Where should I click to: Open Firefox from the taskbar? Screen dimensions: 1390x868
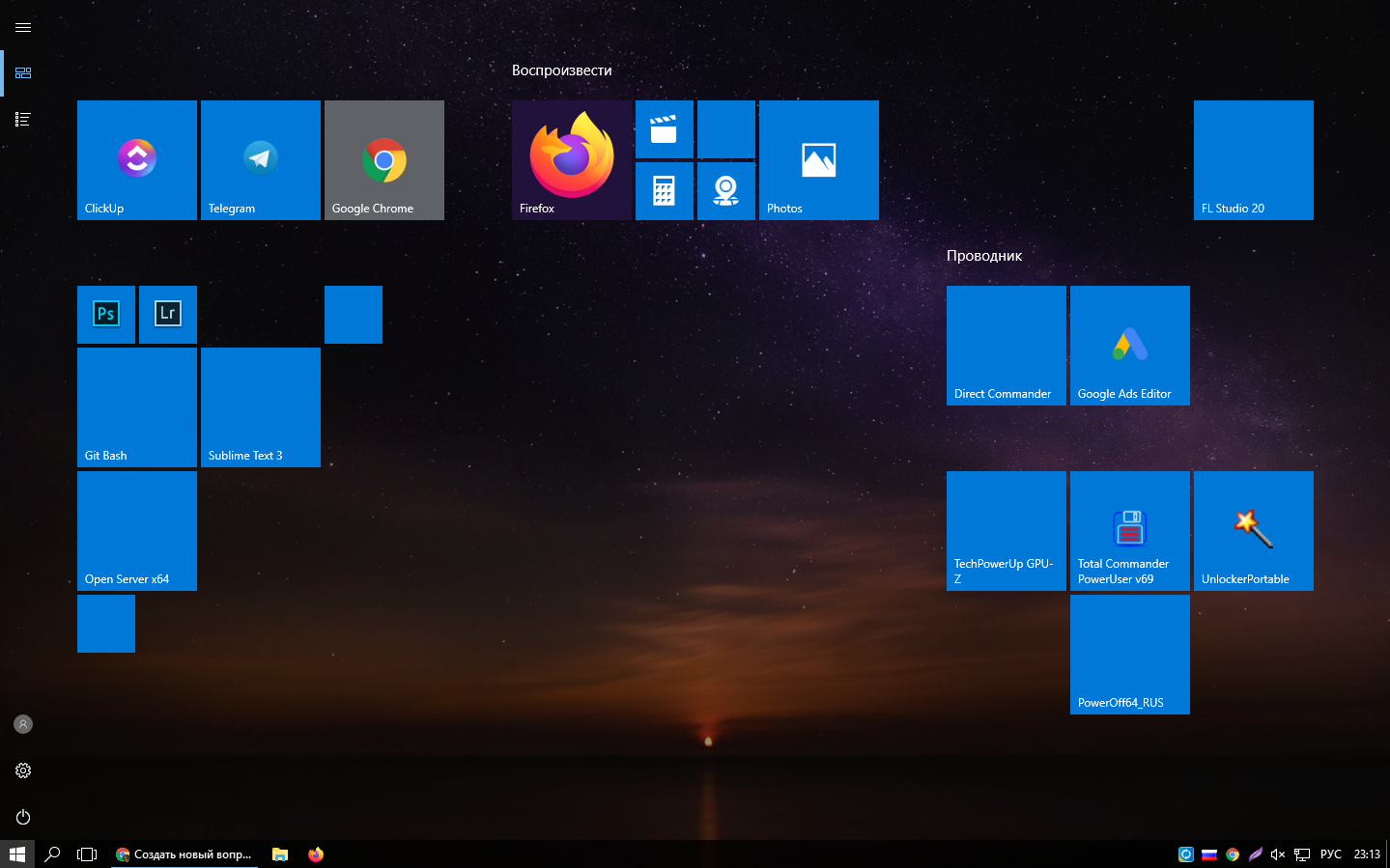coord(316,854)
